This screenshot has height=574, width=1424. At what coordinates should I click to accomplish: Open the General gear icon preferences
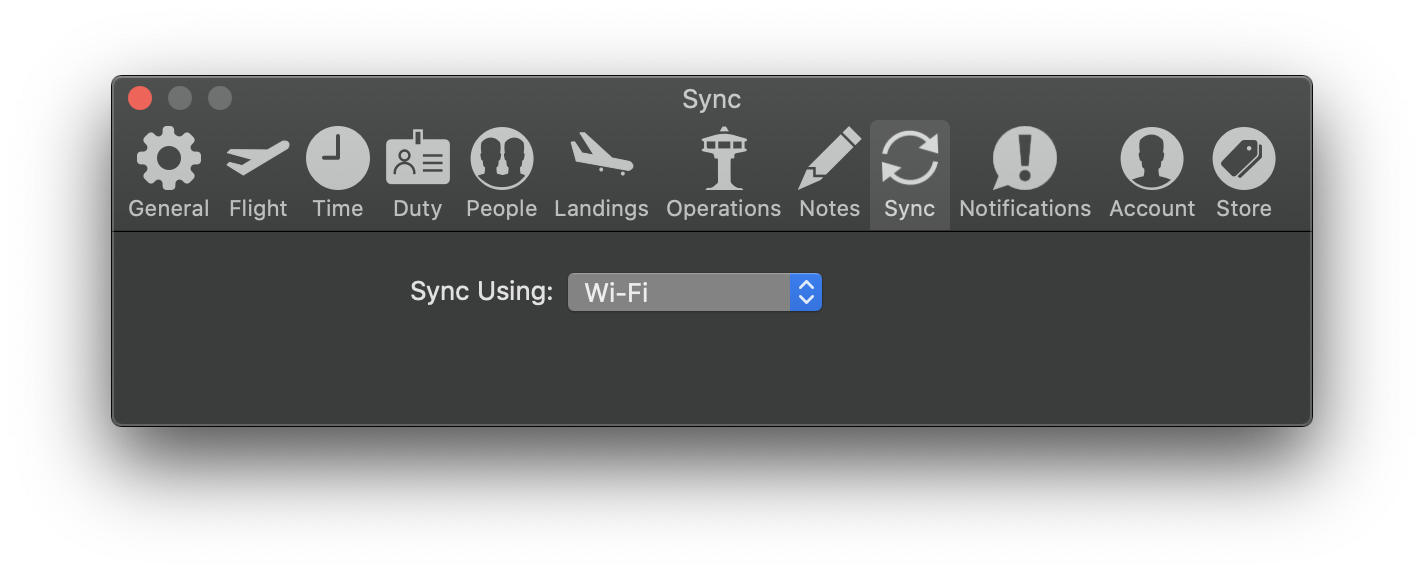(x=169, y=158)
